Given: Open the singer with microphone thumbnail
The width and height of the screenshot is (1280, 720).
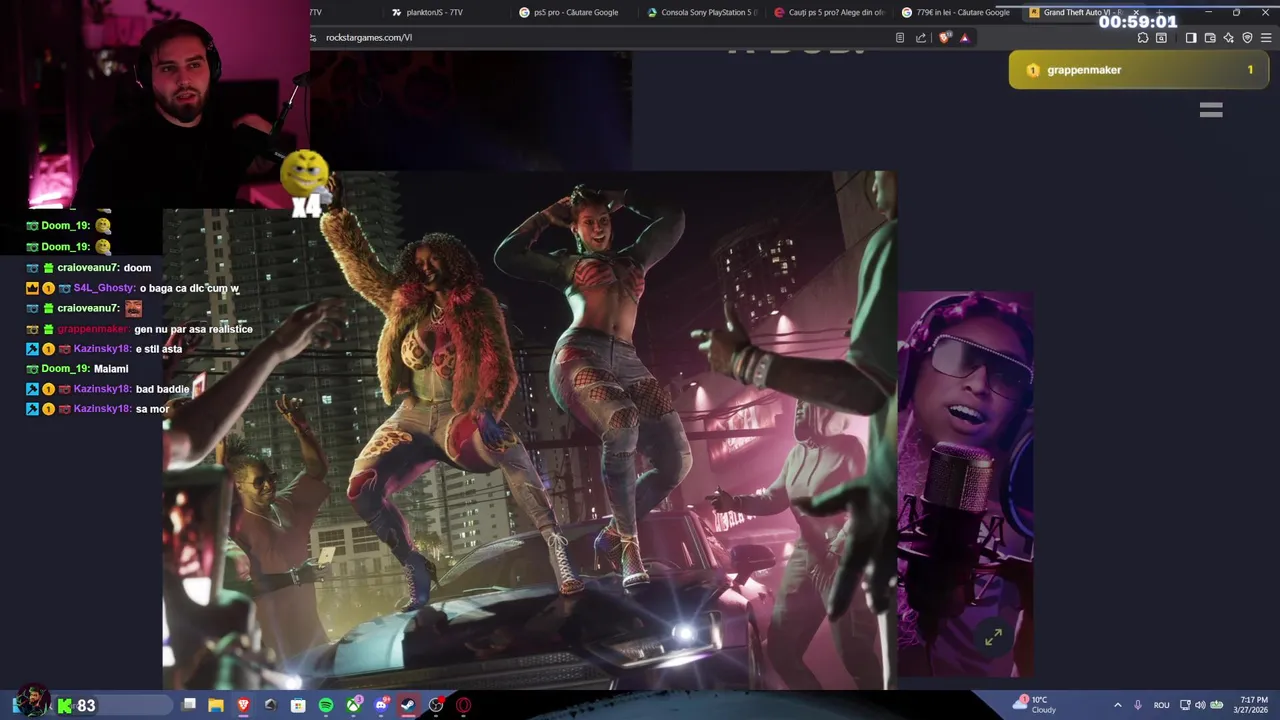Looking at the screenshot, I should (x=965, y=485).
